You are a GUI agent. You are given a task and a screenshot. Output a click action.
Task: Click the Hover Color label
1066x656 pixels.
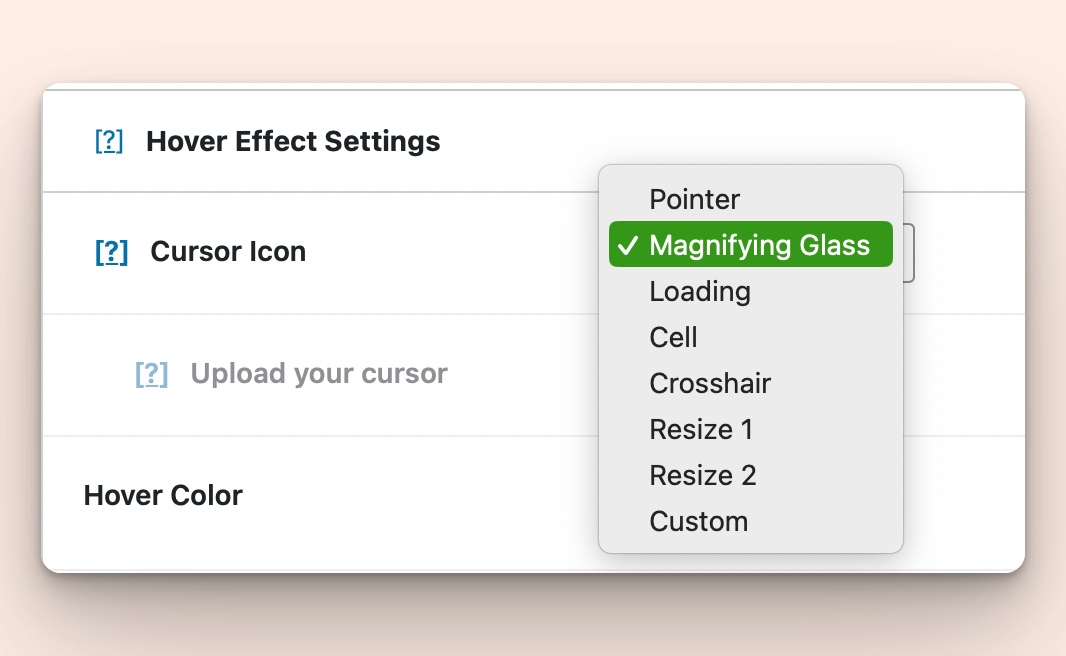(x=163, y=495)
